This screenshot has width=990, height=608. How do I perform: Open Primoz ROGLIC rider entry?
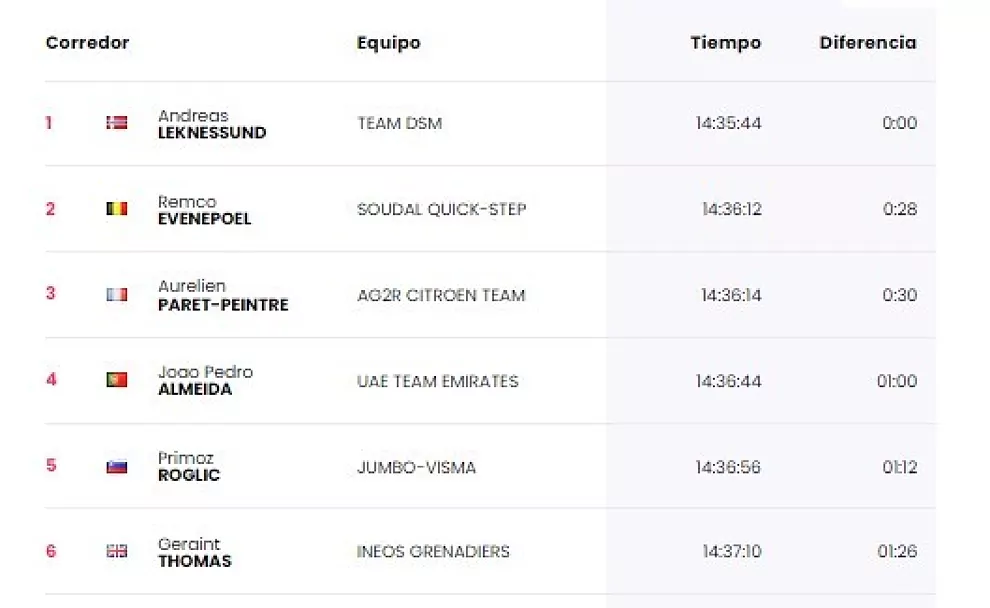coord(188,467)
